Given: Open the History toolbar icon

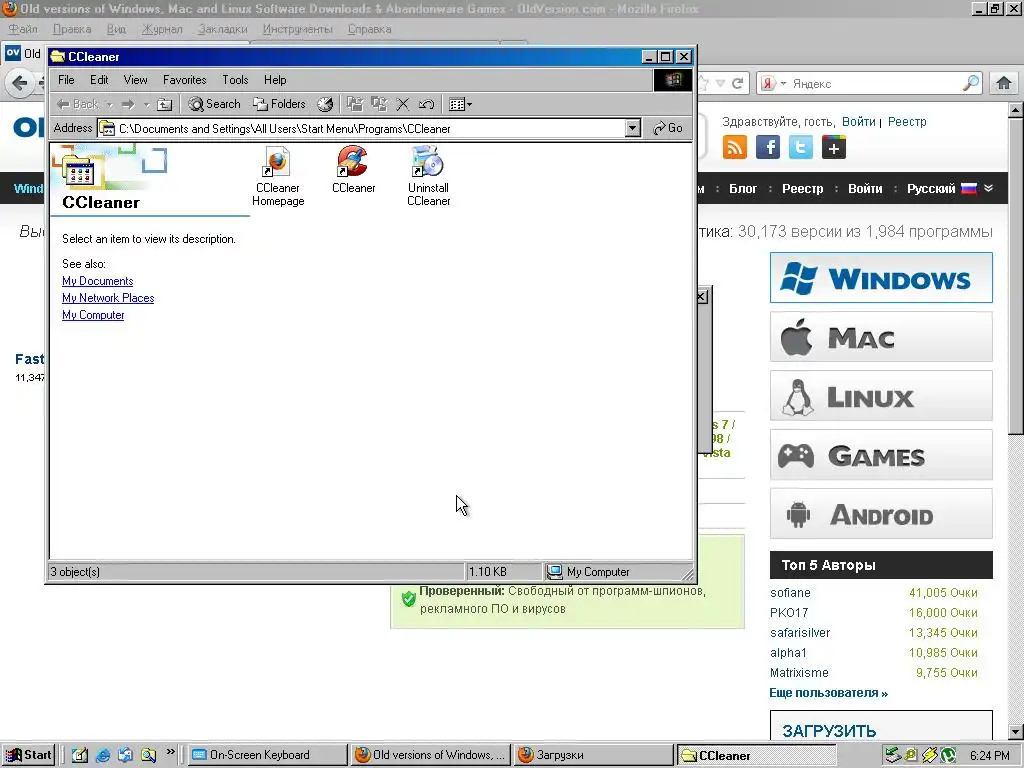Looking at the screenshot, I should pyautogui.click(x=325, y=104).
